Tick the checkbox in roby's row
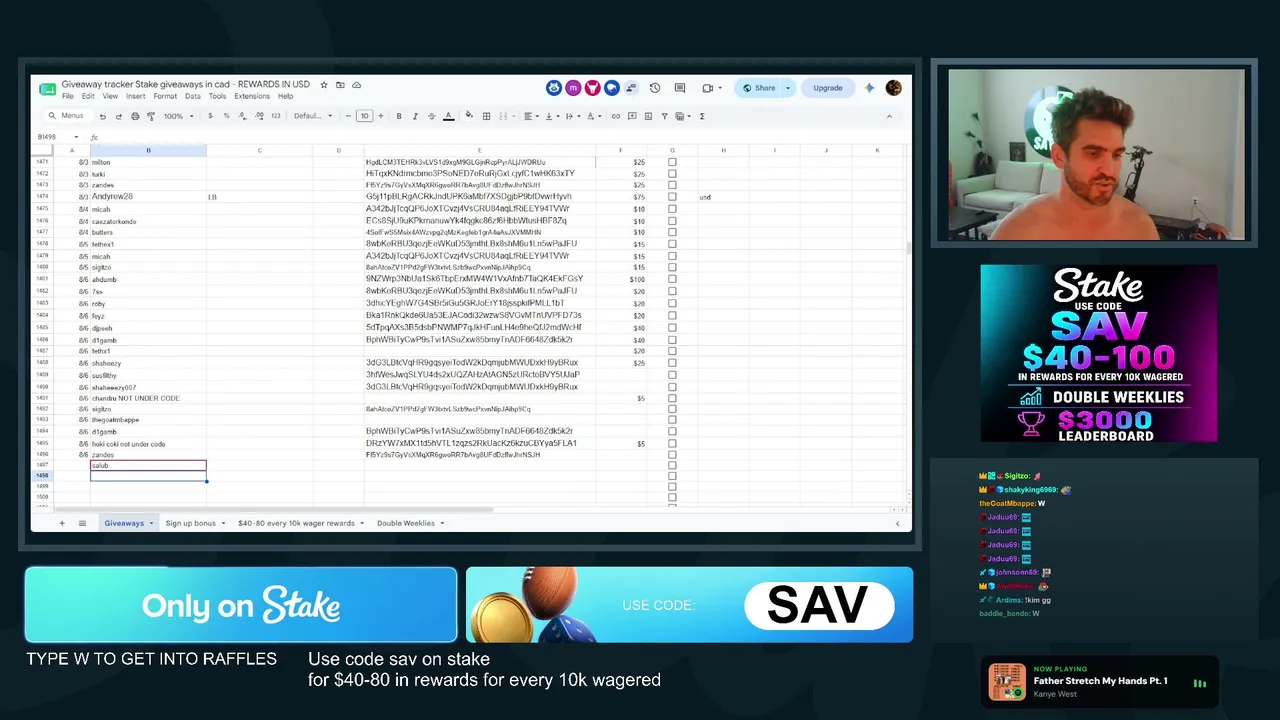Screen dimensions: 1280x720 coord(672,303)
